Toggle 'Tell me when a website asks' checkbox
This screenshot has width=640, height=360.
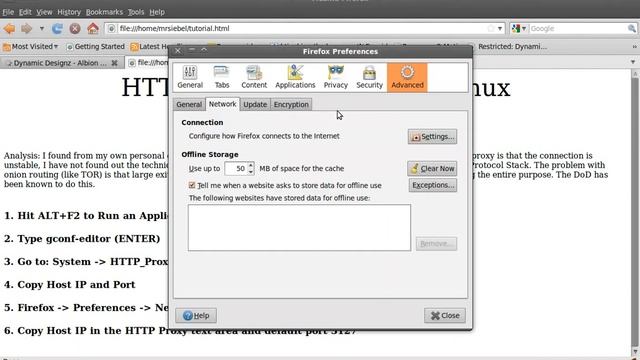coord(192,185)
